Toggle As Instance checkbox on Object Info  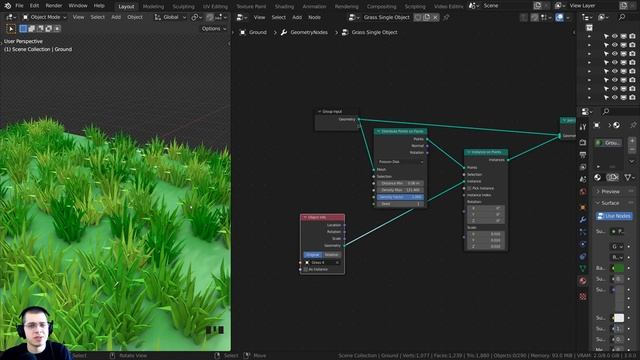306,269
